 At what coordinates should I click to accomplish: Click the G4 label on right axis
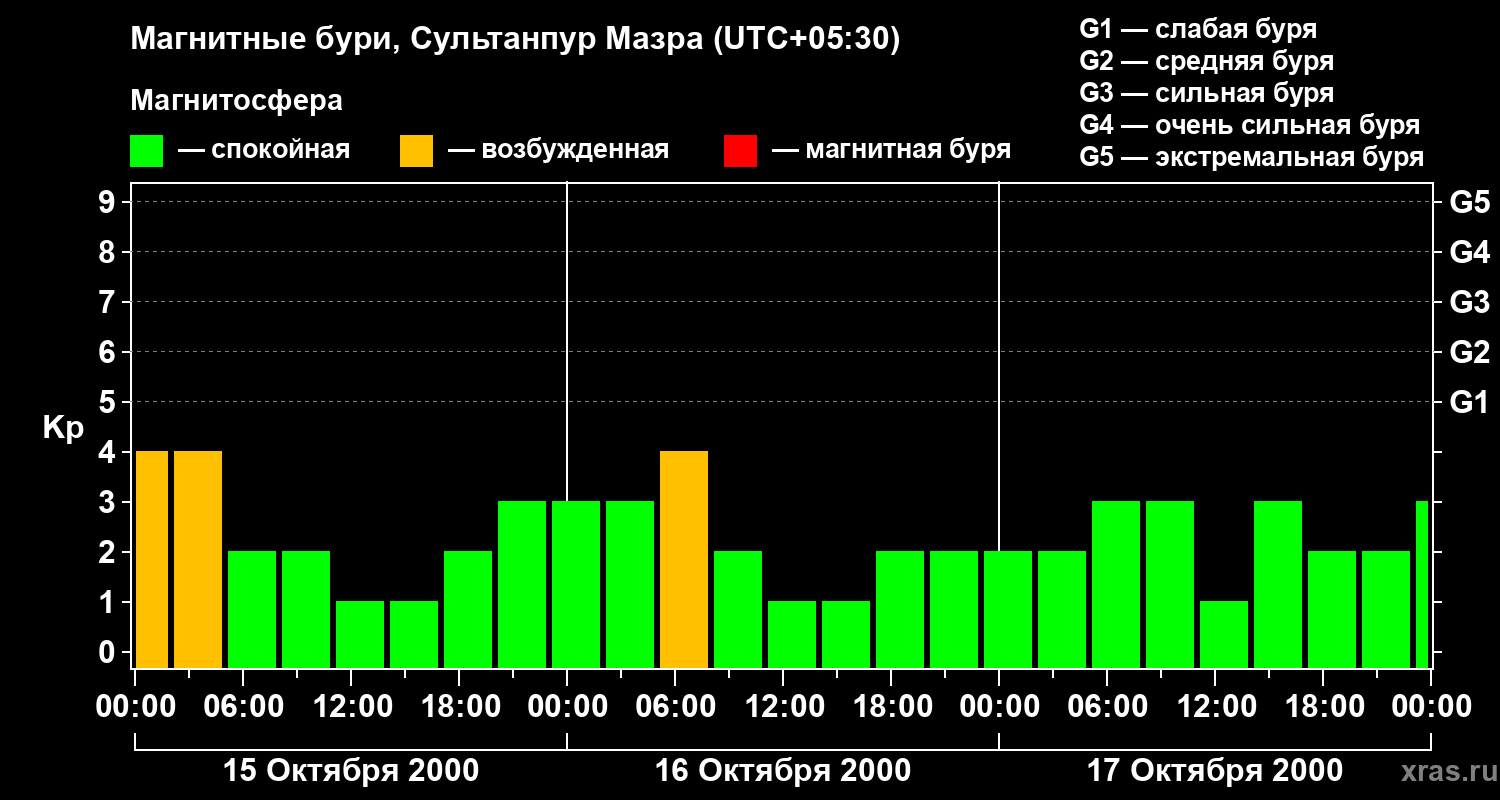coord(1469,253)
